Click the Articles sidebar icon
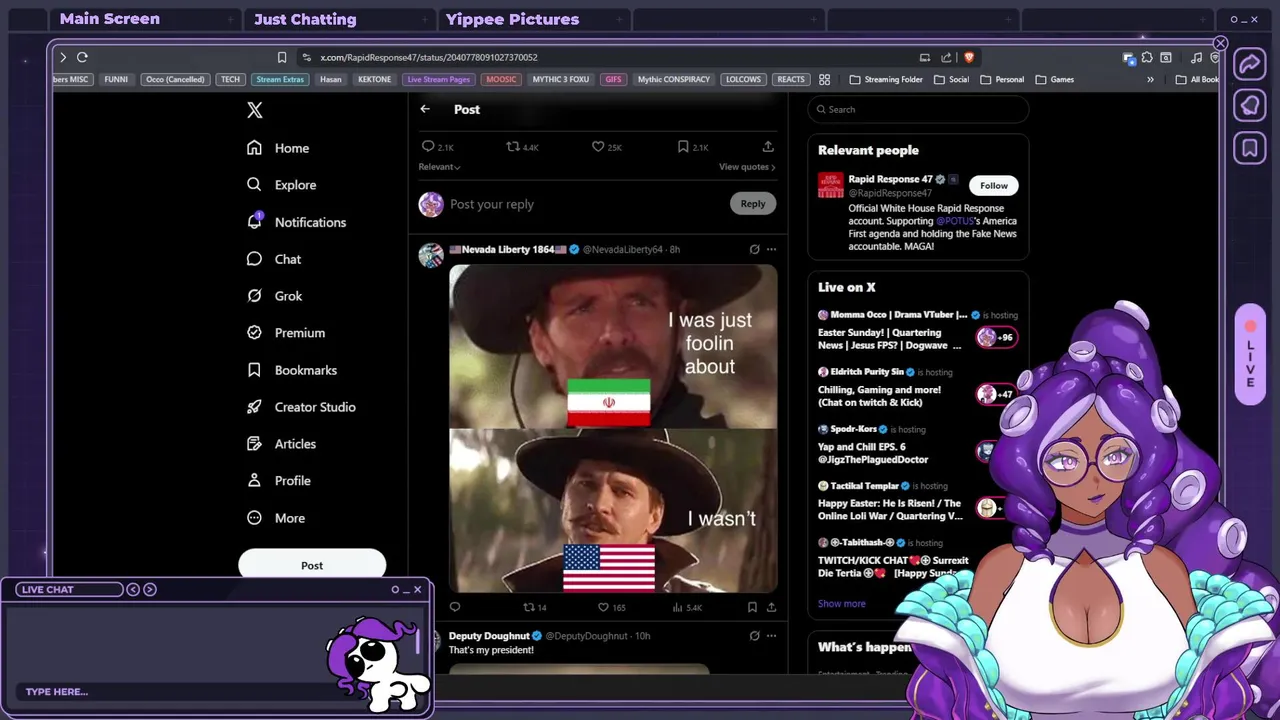 pos(254,444)
